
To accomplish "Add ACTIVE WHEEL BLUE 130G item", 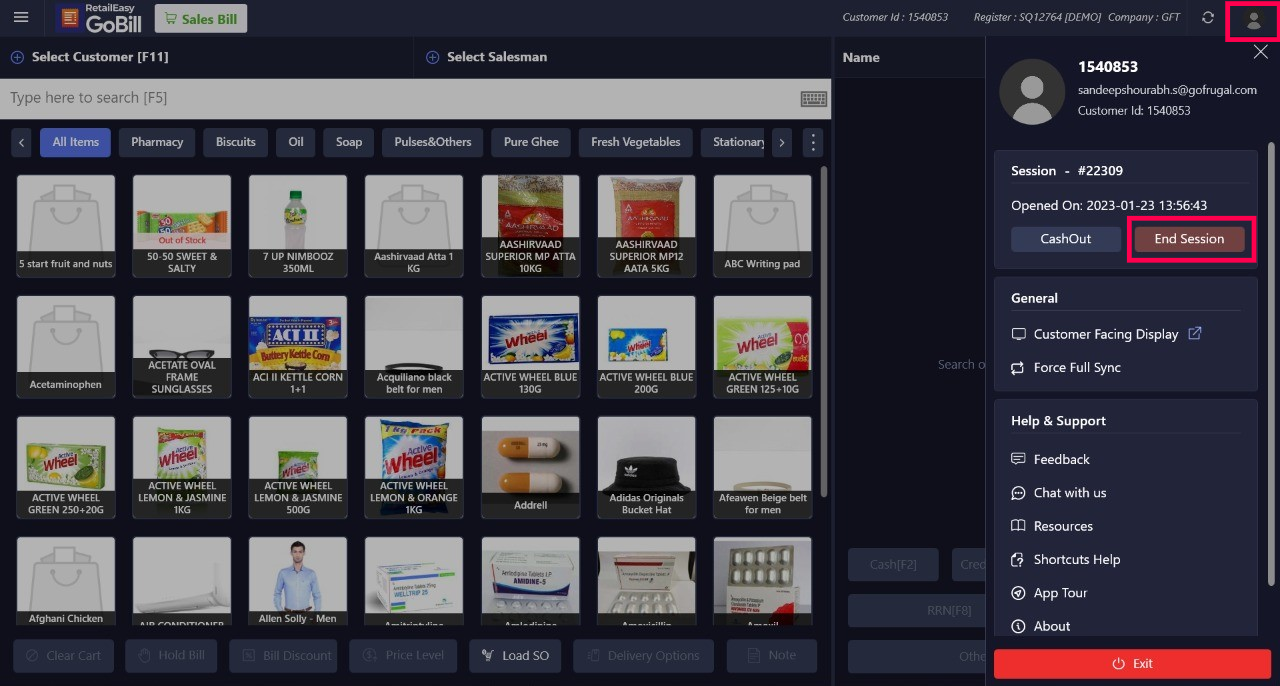I will pyautogui.click(x=530, y=346).
